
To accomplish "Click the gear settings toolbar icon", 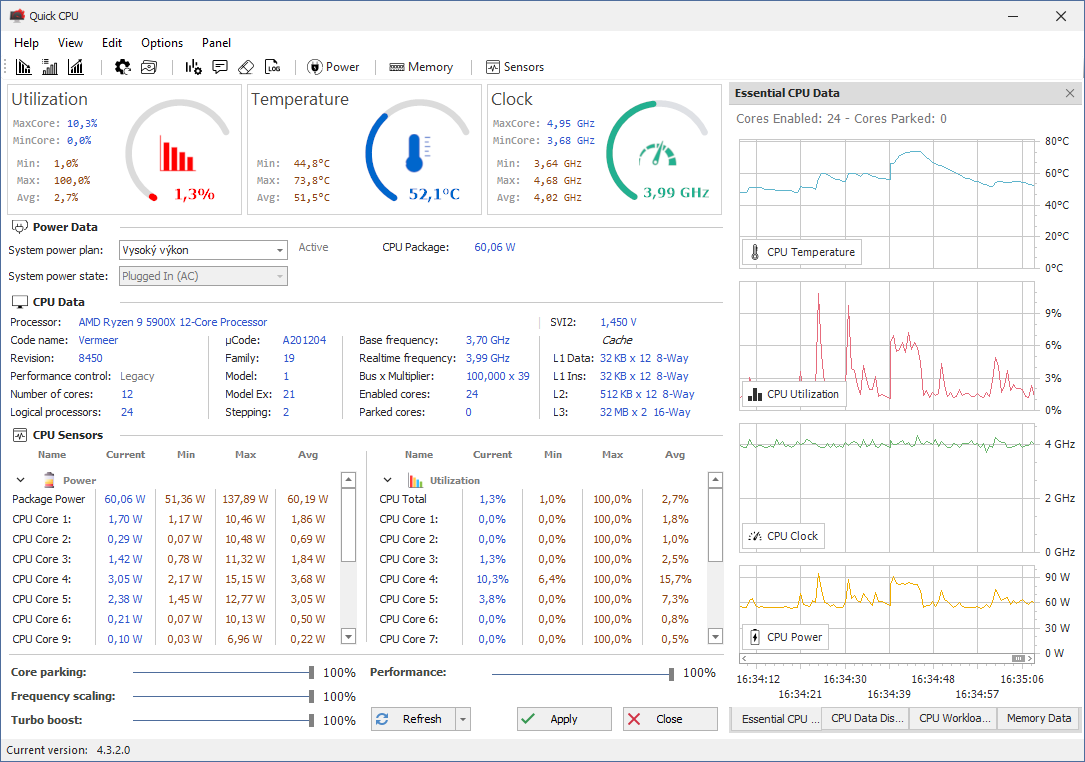I will pos(123,67).
